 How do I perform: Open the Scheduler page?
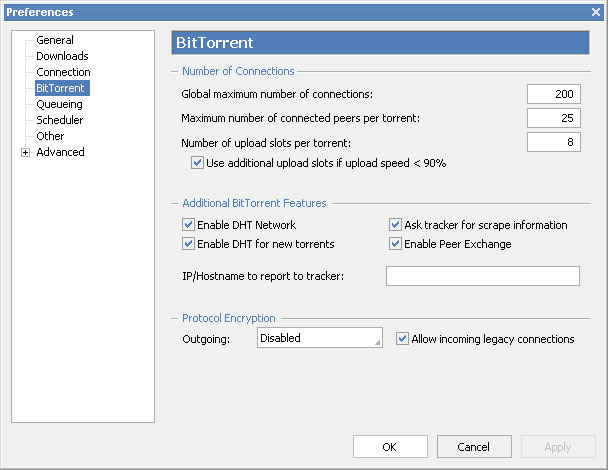pyautogui.click(x=59, y=120)
